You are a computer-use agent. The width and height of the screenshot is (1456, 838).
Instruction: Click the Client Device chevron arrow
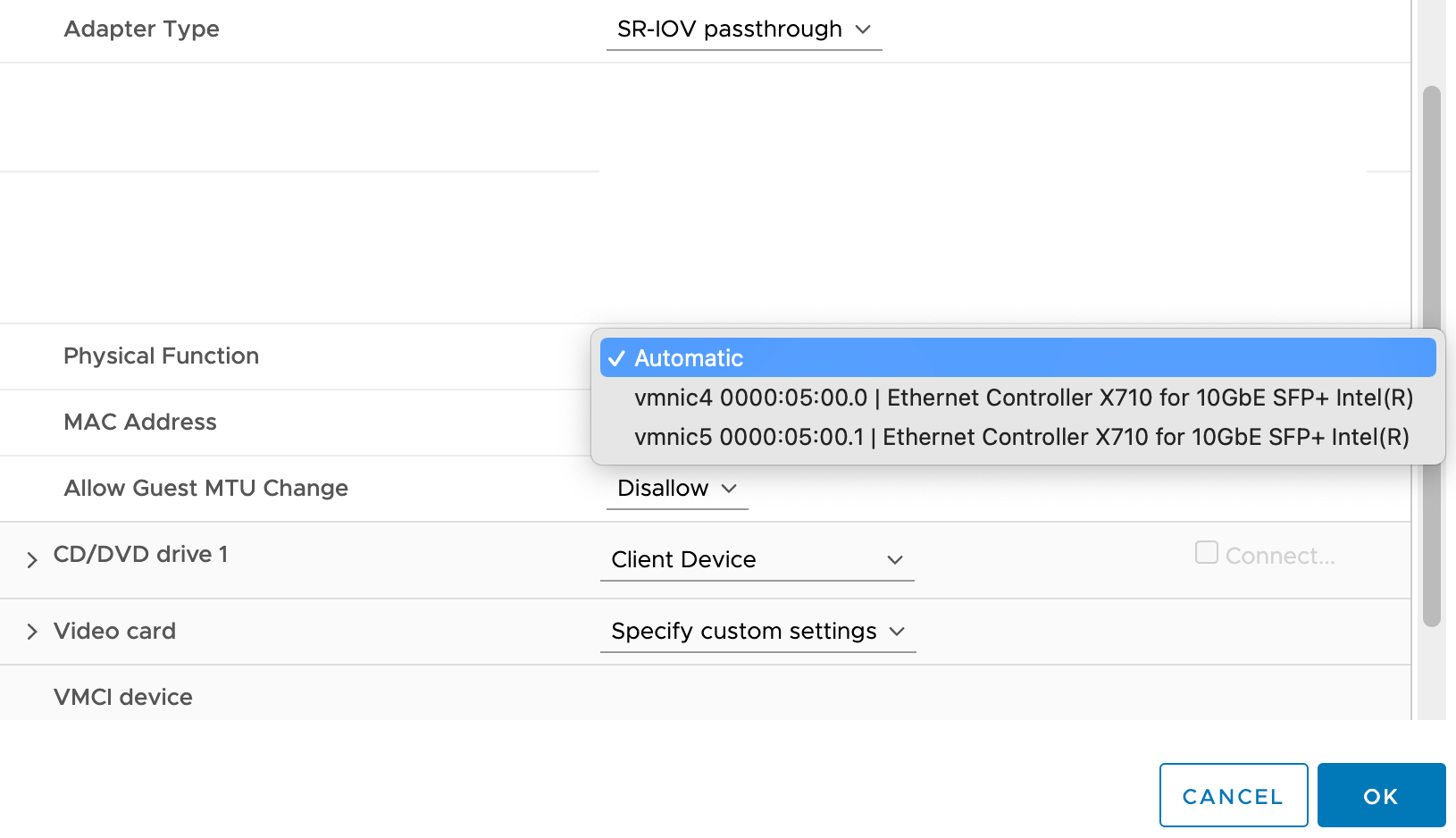click(895, 560)
